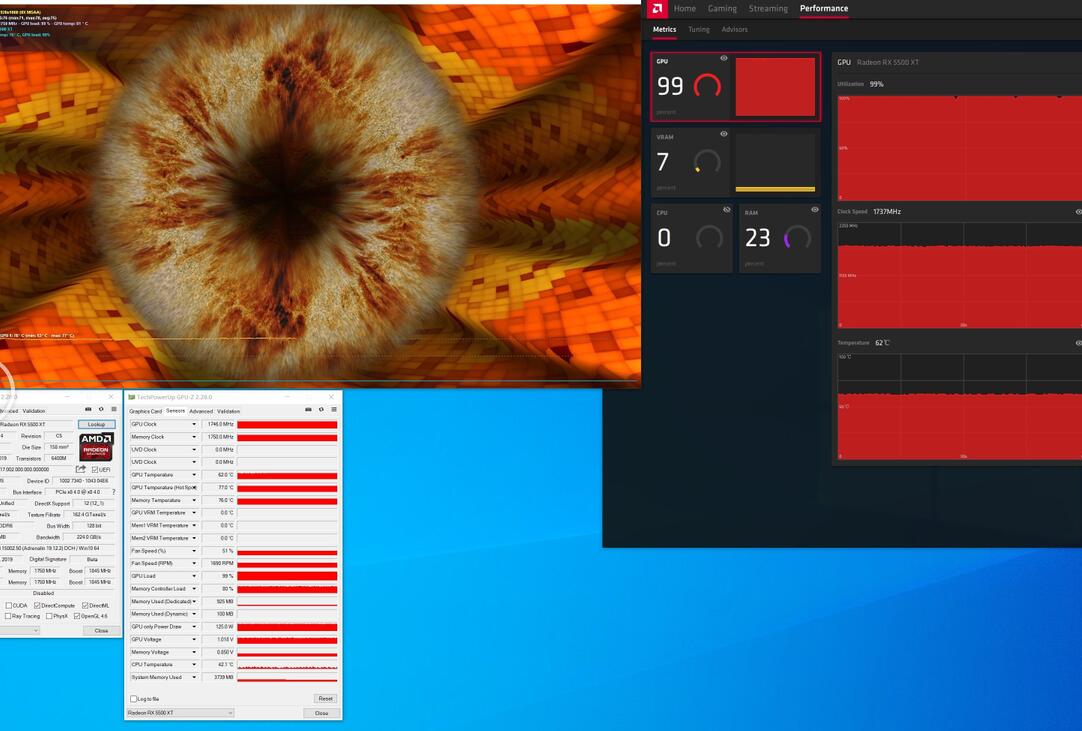Toggle the eye icon on the RAM metric card

[815, 210]
